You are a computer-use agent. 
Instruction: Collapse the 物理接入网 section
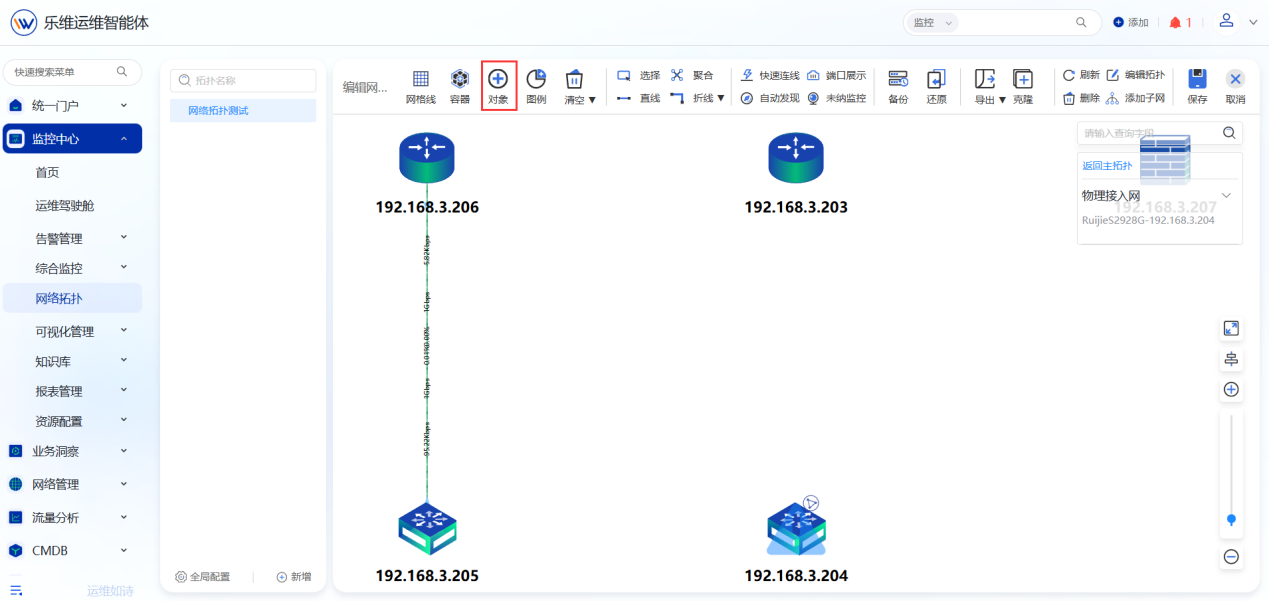[x=1226, y=196]
